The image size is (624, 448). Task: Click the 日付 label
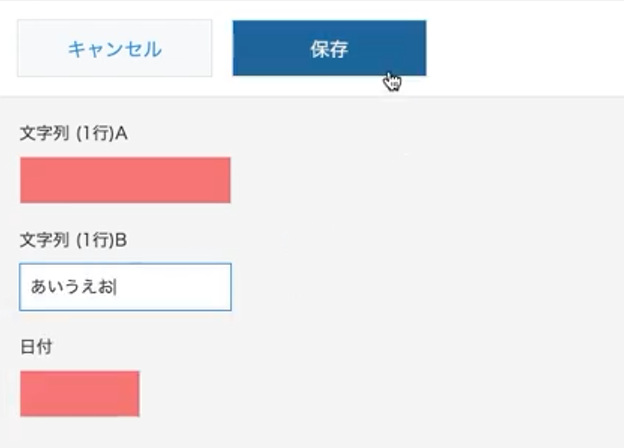coord(36,347)
